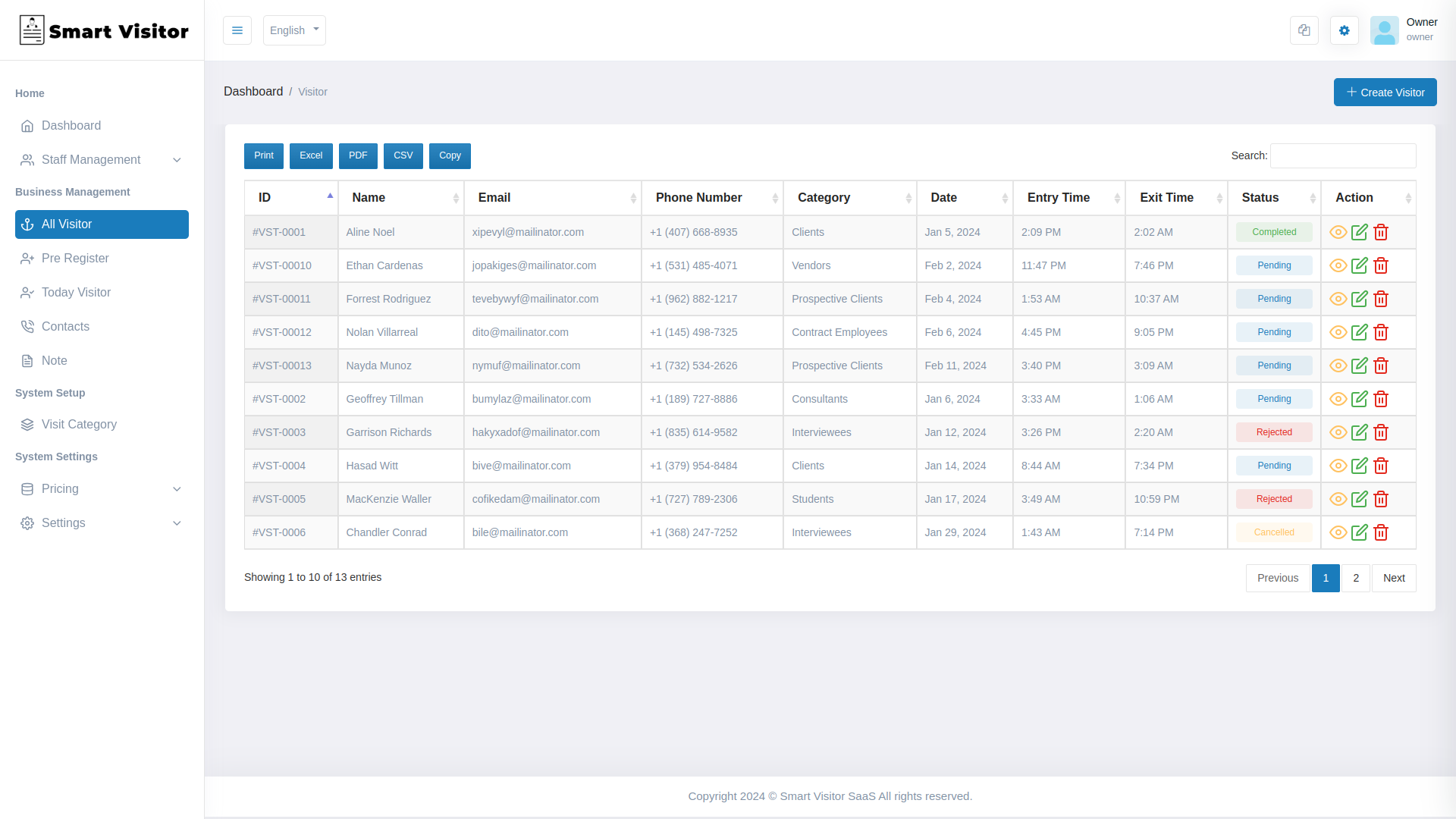Open the Pre Register page
This screenshot has width=1456, height=819.
click(x=75, y=258)
